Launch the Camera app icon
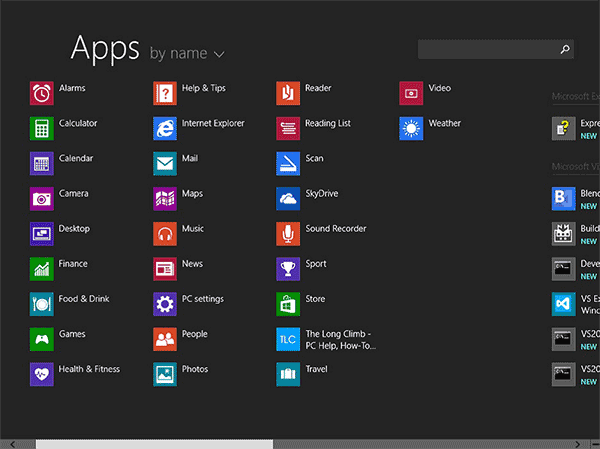Image resolution: width=600 pixels, height=449 pixels. 41,198
